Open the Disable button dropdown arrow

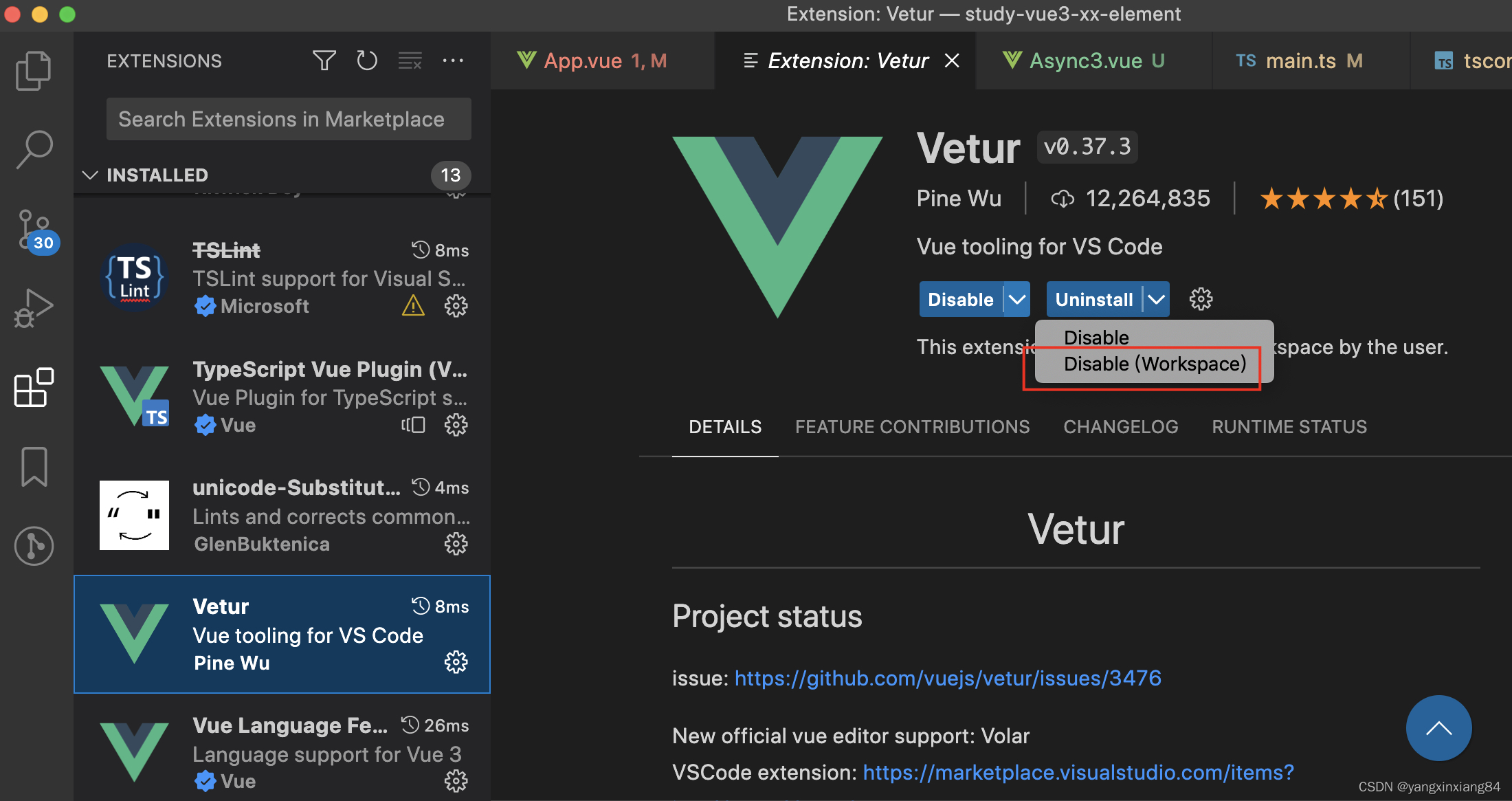[1017, 300]
